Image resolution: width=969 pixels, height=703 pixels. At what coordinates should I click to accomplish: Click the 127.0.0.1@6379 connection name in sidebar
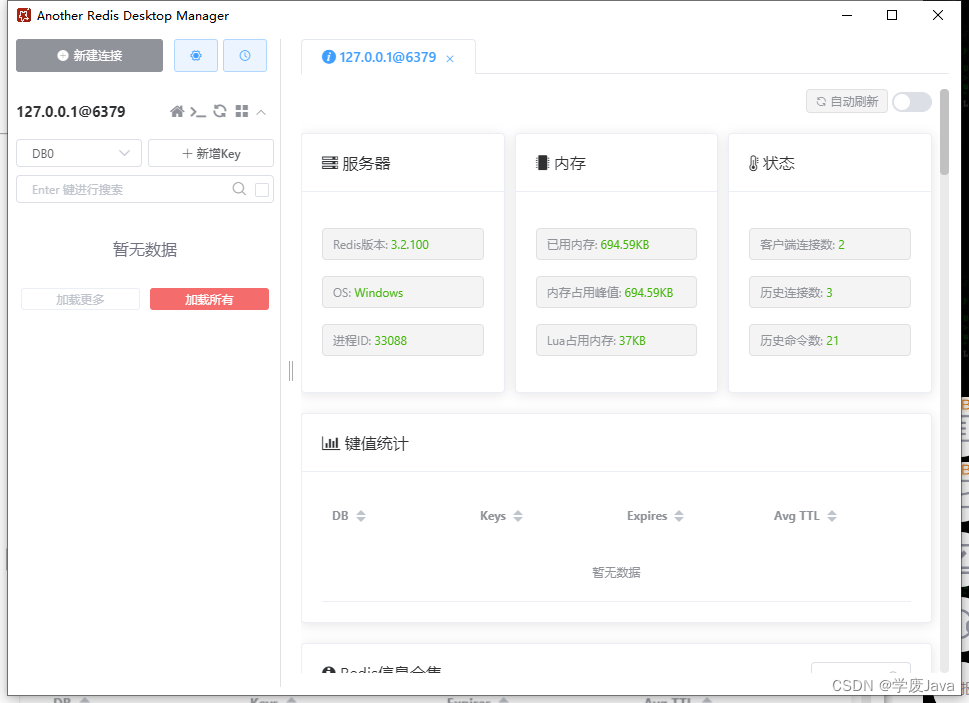pyautogui.click(x=70, y=112)
